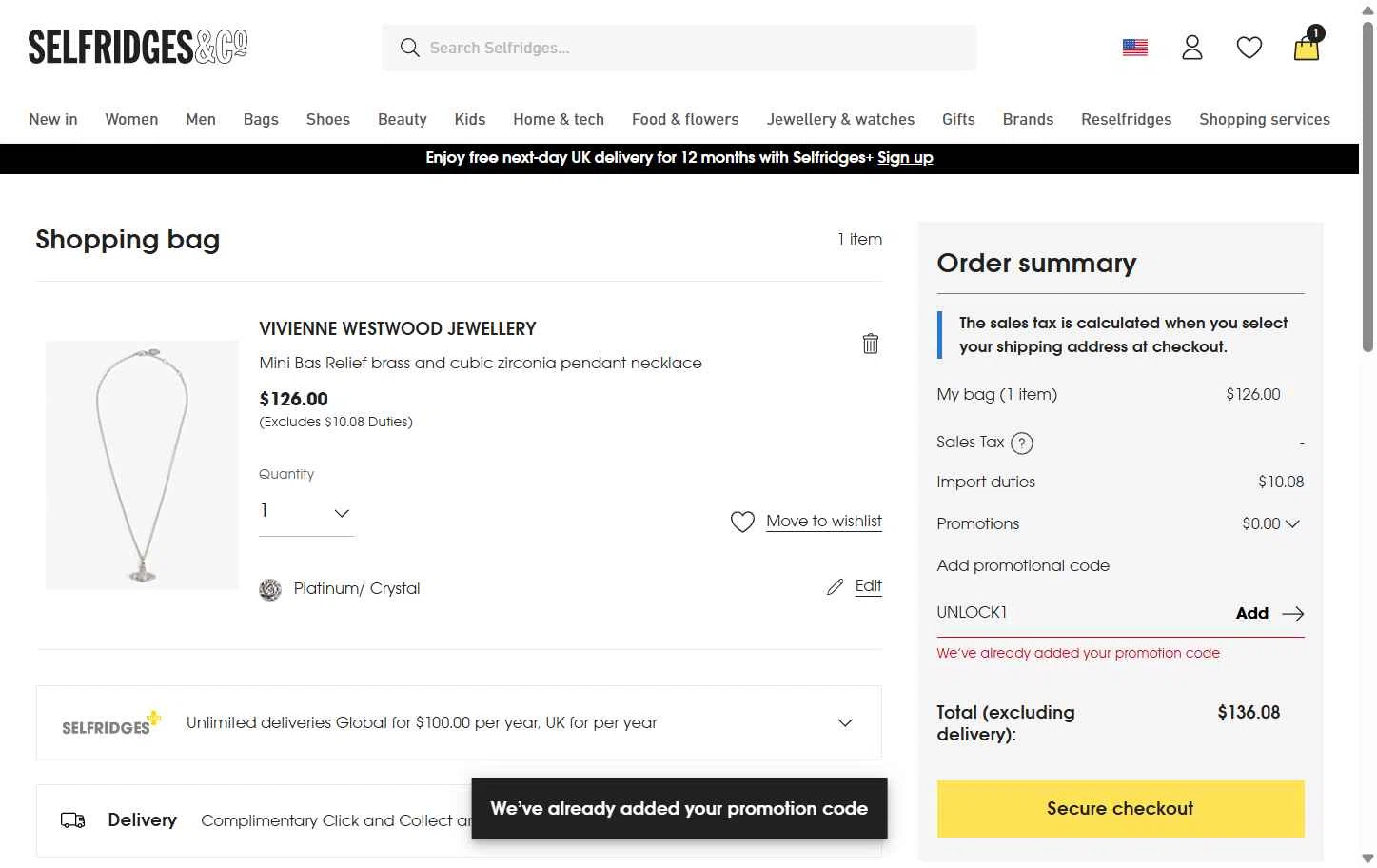Open the Bags menu

point(261,119)
